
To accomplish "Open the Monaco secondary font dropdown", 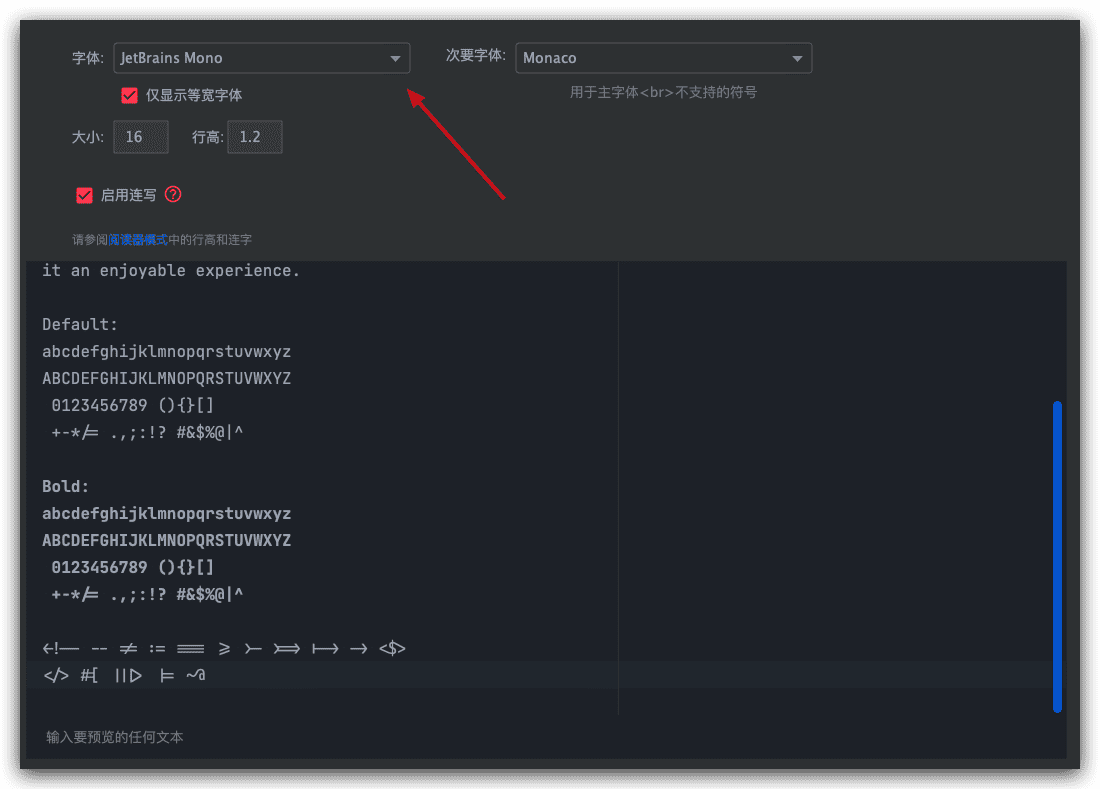I will (664, 58).
